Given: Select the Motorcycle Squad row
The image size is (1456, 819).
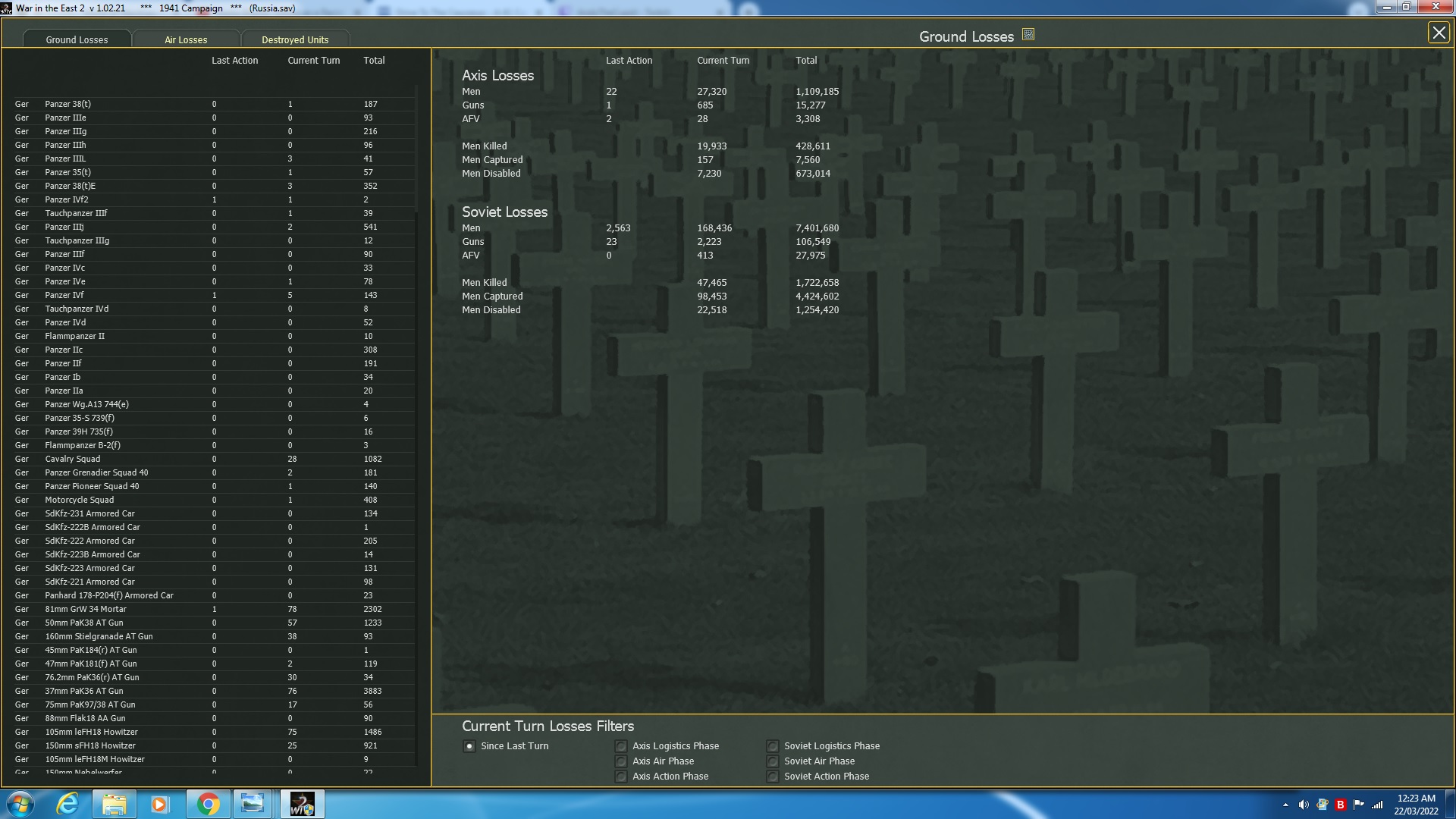Looking at the screenshot, I should point(214,500).
